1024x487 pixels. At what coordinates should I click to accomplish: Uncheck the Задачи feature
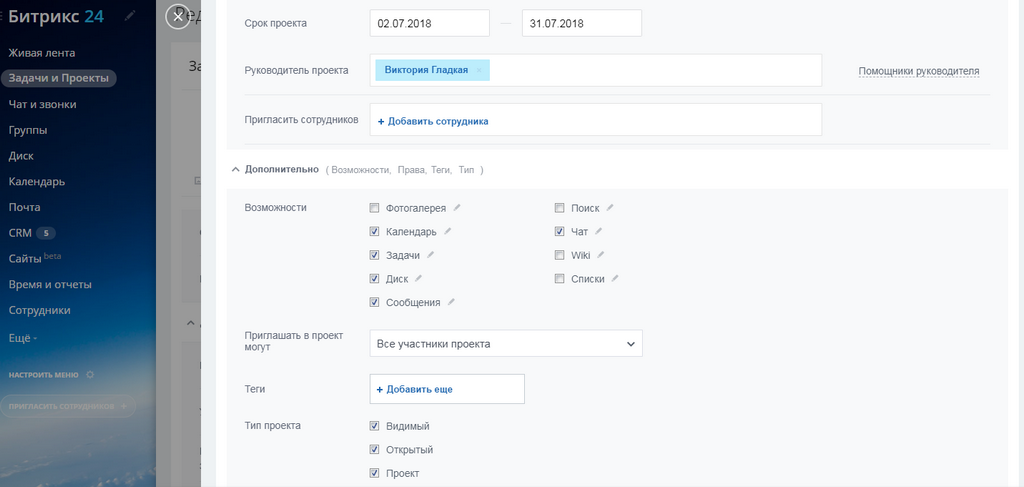[374, 255]
